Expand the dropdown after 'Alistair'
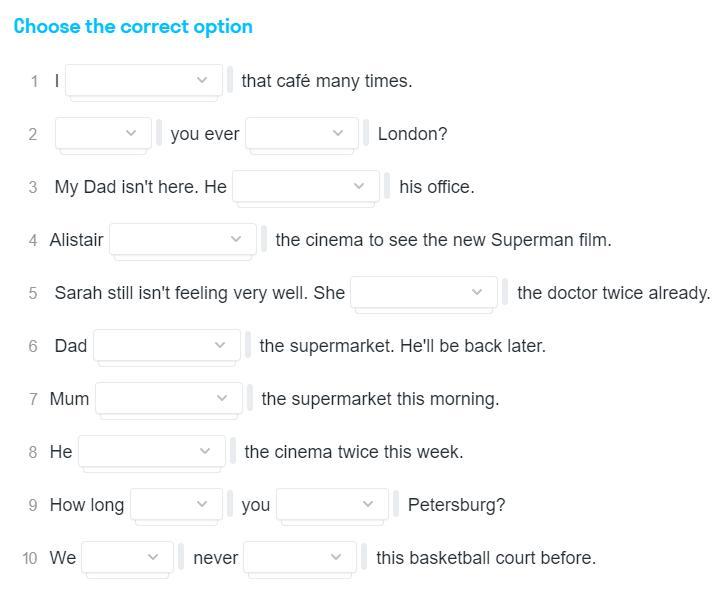This screenshot has width=715, height=592. click(x=183, y=239)
